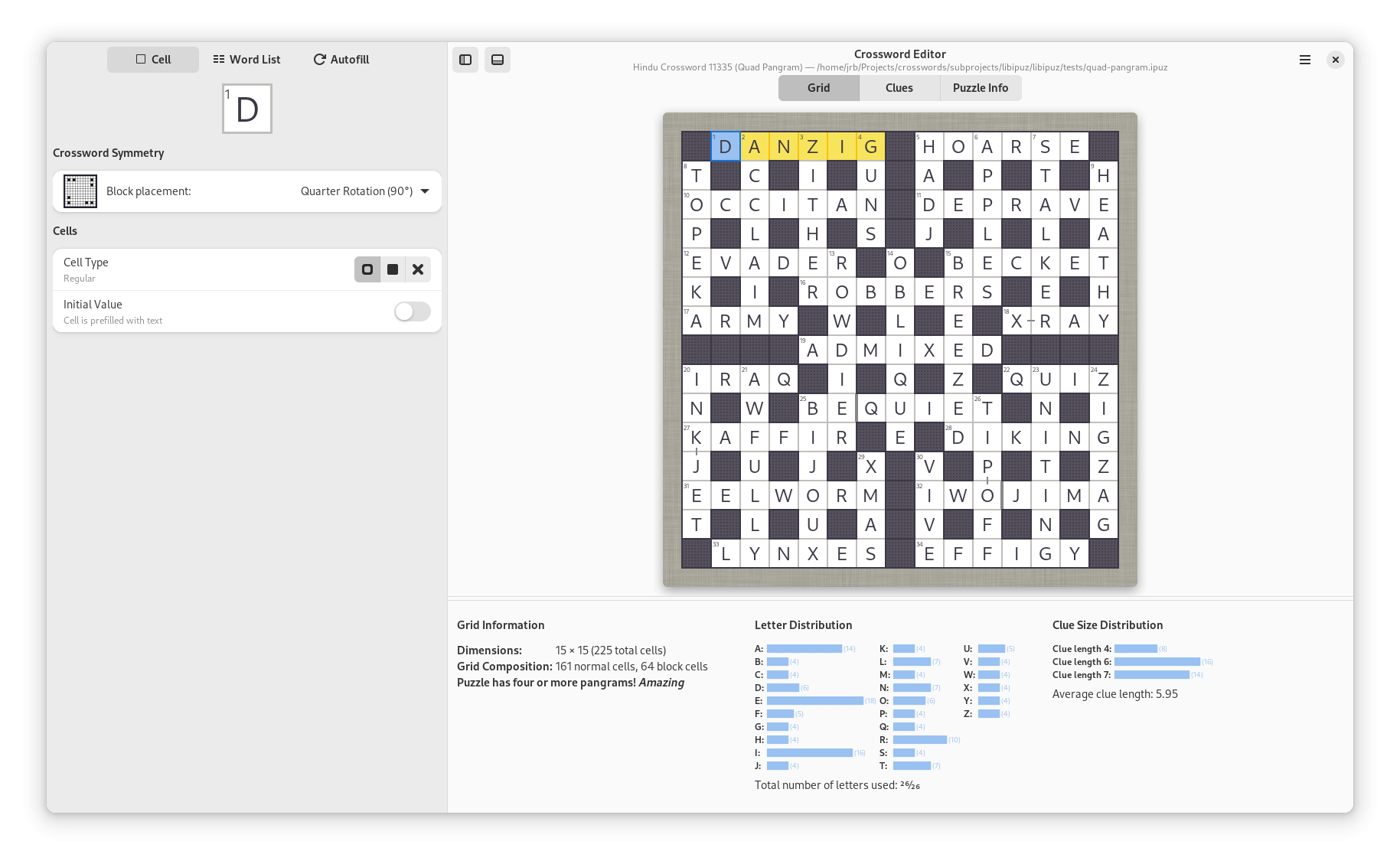Image resolution: width=1400 pixels, height=864 pixels.
Task: Open the hamburger menu
Action: tap(1304, 59)
